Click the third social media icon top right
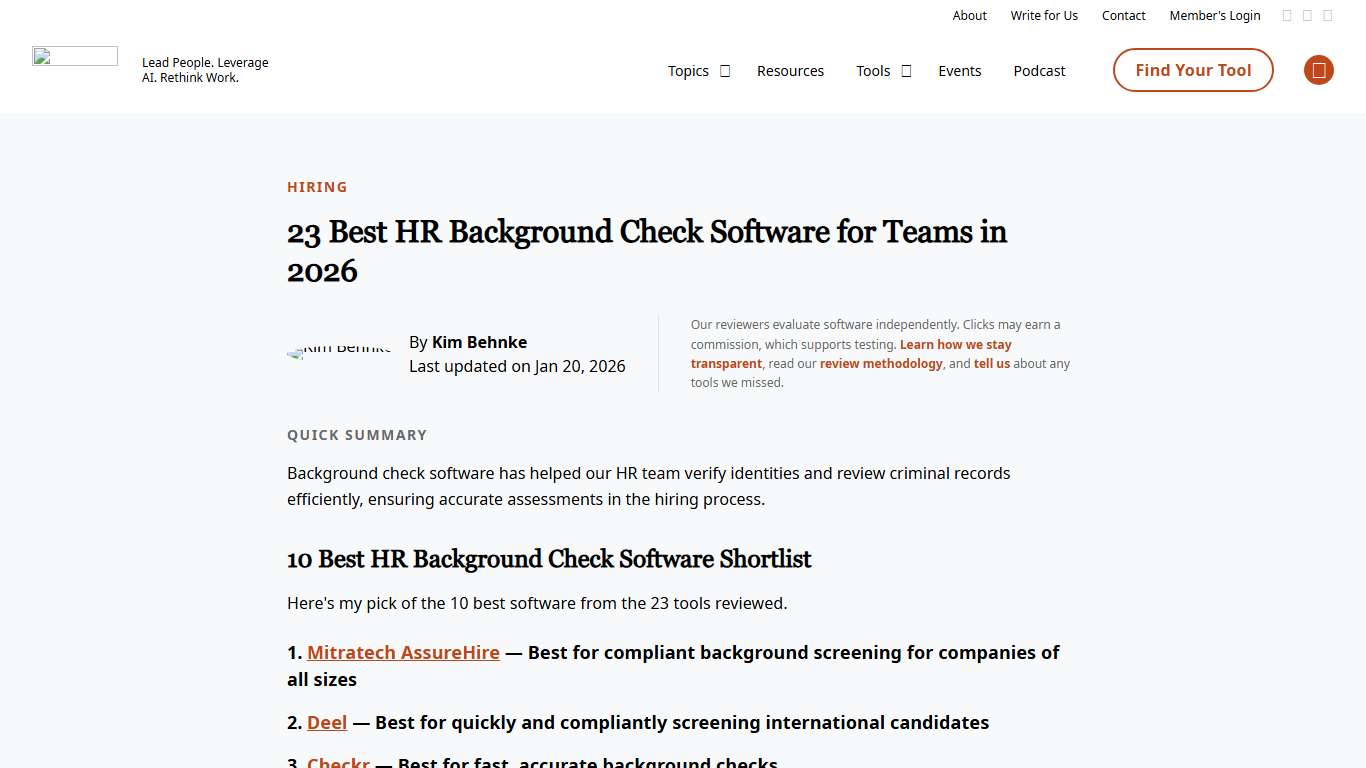1366x768 pixels. pos(1328,15)
